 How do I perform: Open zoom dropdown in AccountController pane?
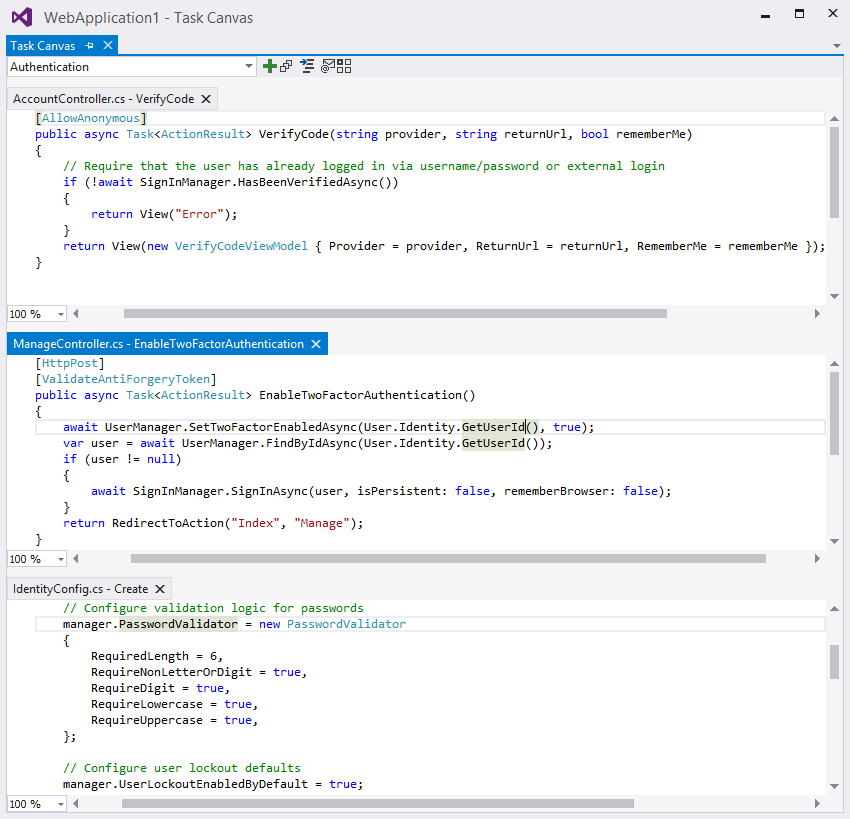(60, 314)
